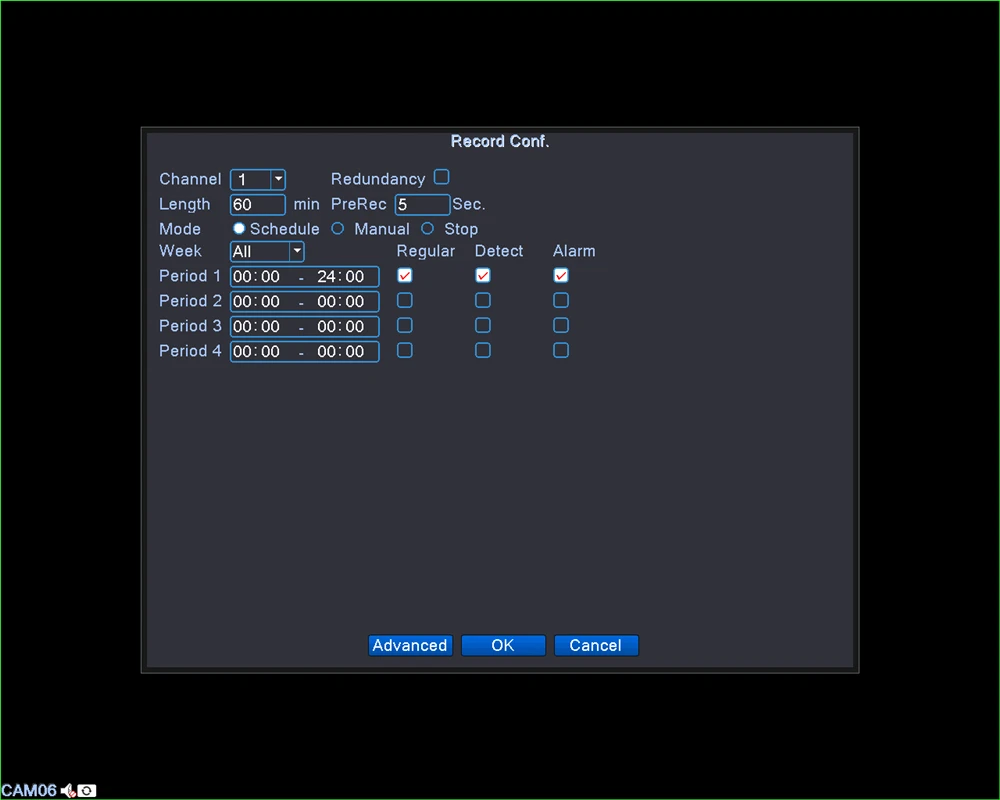Open the Channel dropdown
The width and height of the screenshot is (1000, 800).
pos(258,179)
